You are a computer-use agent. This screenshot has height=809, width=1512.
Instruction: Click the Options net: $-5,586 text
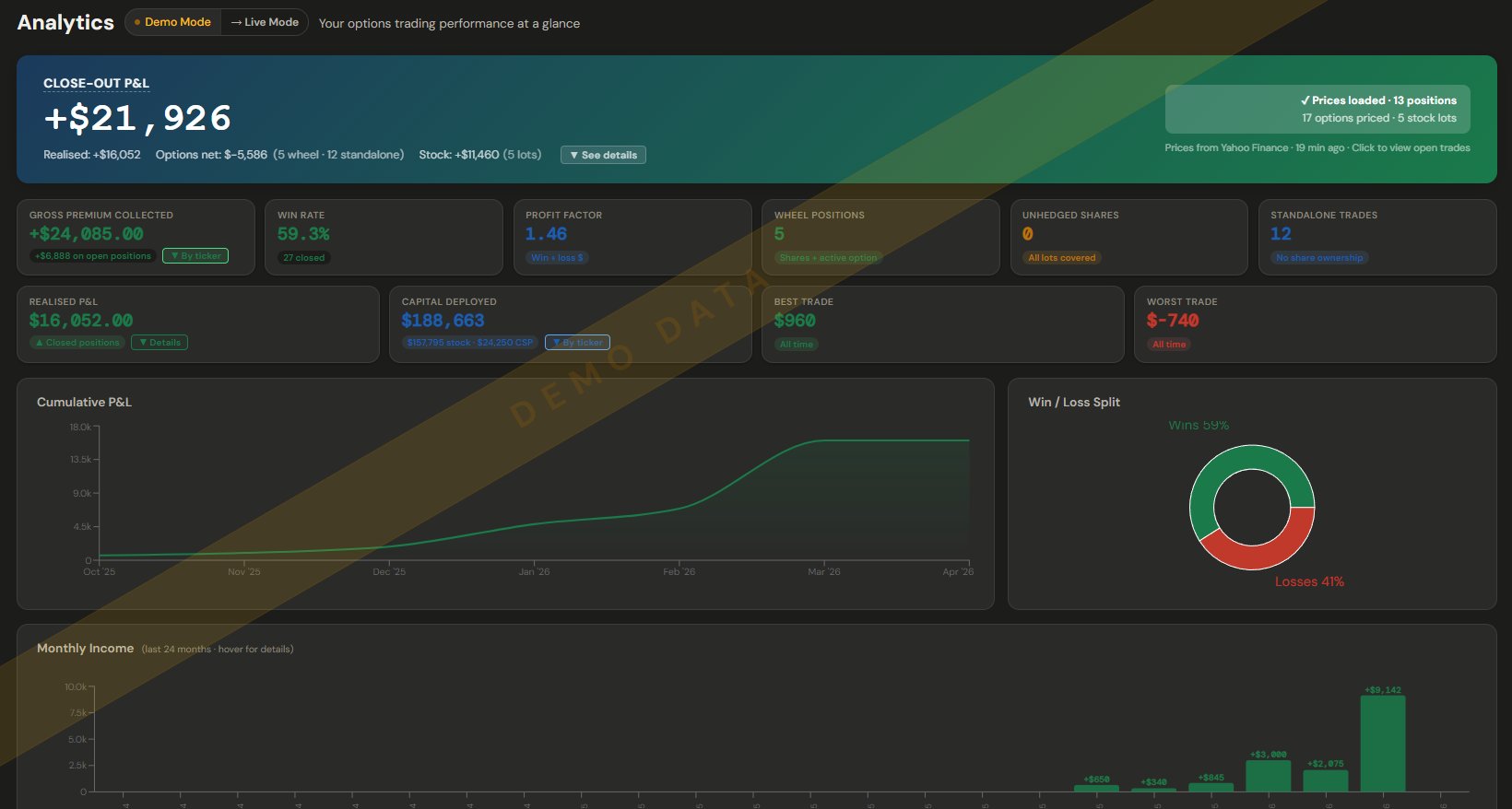(211, 155)
